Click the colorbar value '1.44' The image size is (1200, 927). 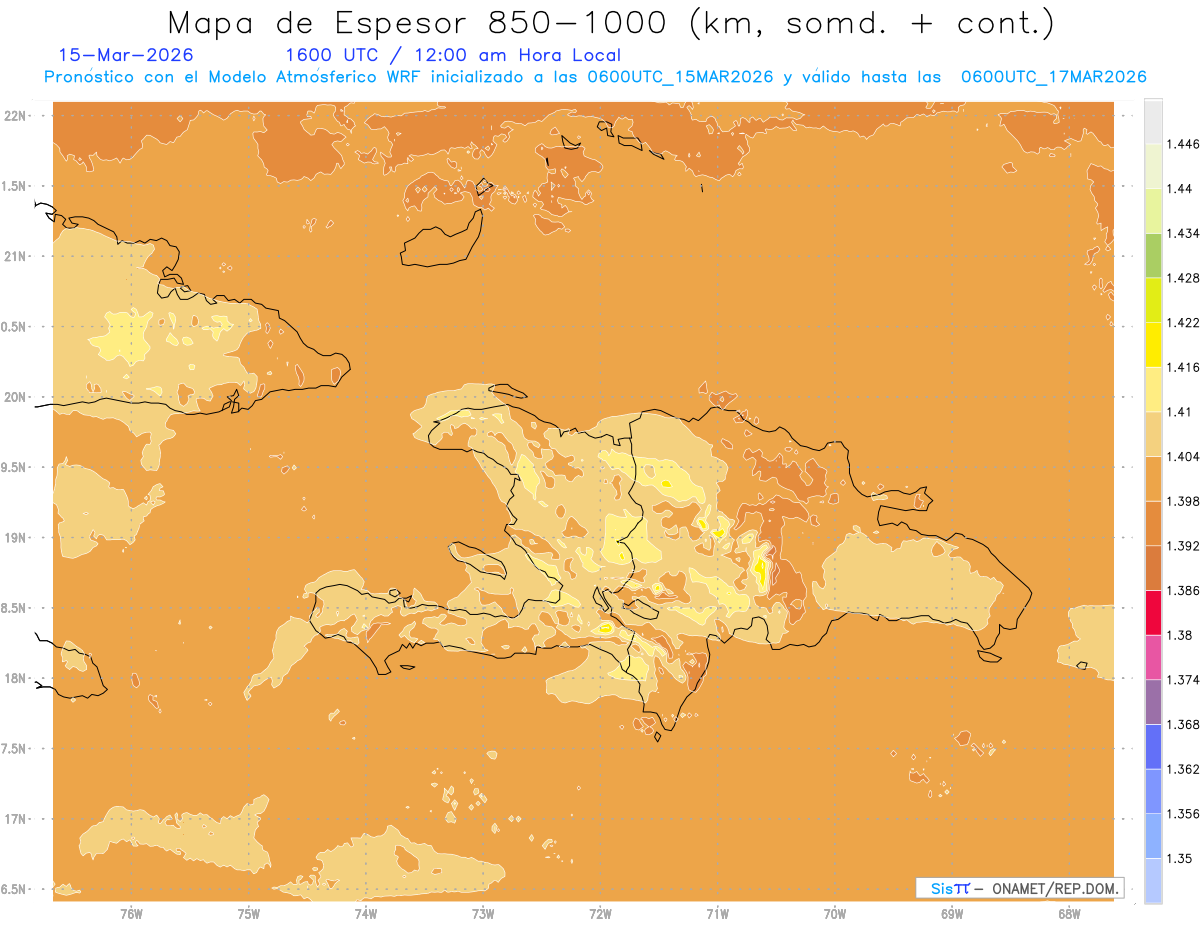(x=1180, y=189)
